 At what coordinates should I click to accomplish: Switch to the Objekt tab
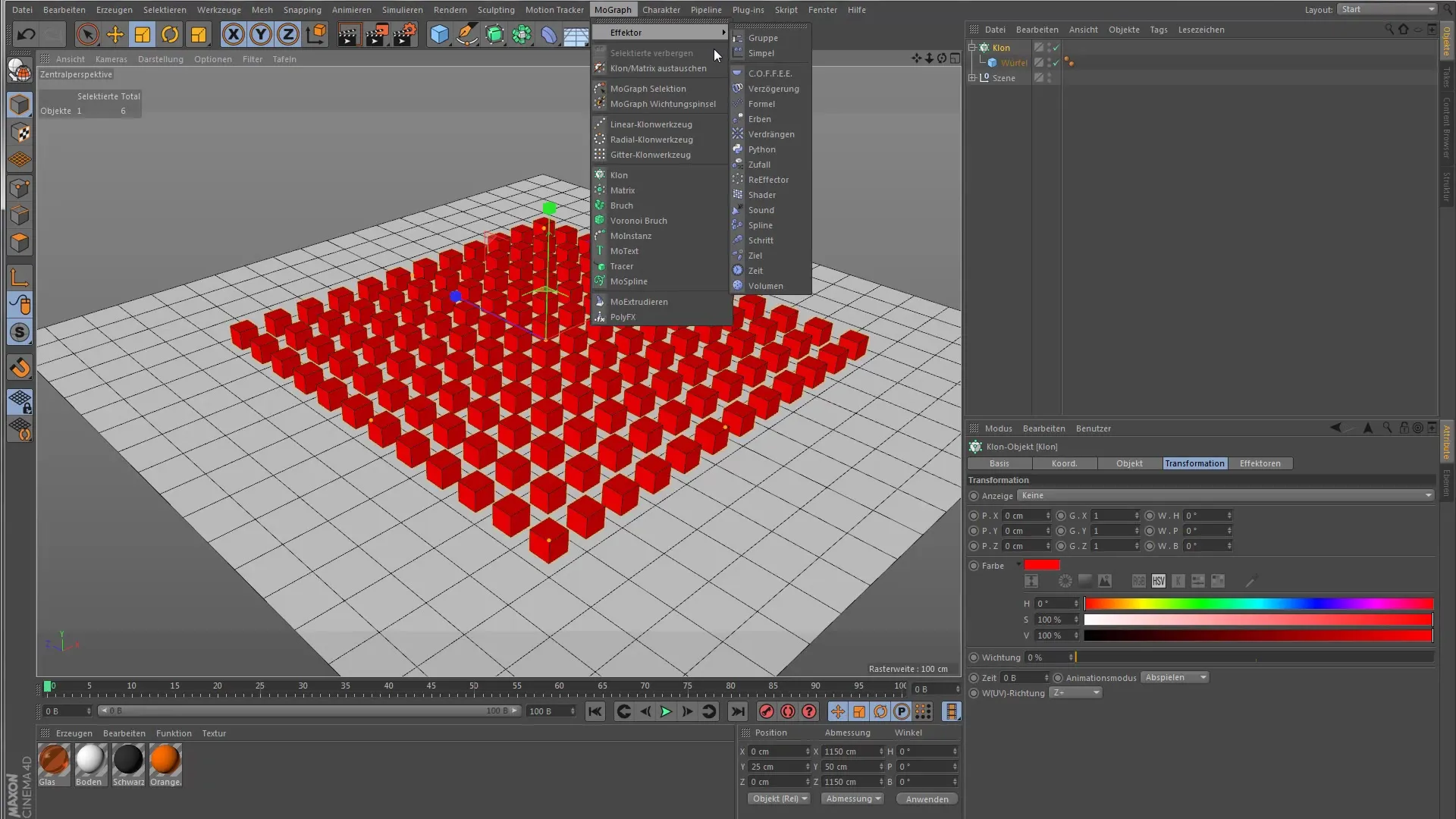point(1129,463)
